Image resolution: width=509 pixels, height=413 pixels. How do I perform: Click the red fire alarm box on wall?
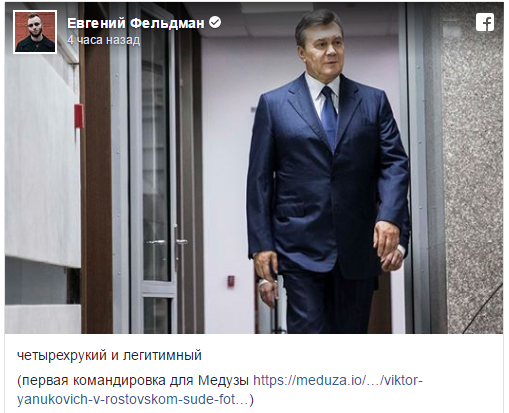[79, 116]
